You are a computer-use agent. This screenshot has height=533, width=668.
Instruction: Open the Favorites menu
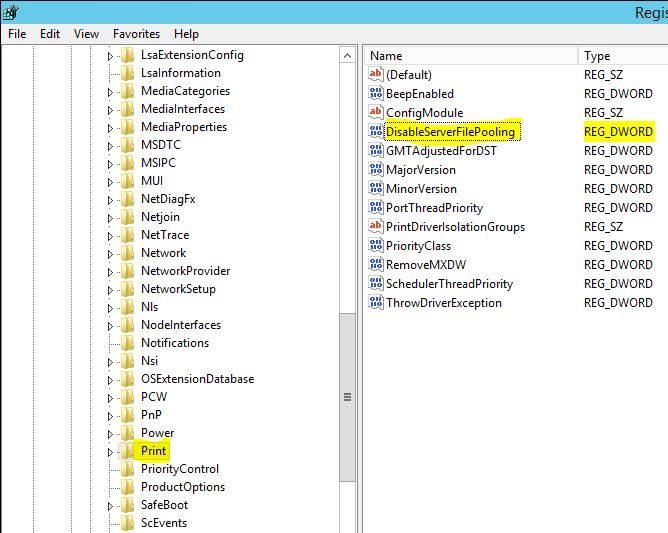[x=136, y=34]
